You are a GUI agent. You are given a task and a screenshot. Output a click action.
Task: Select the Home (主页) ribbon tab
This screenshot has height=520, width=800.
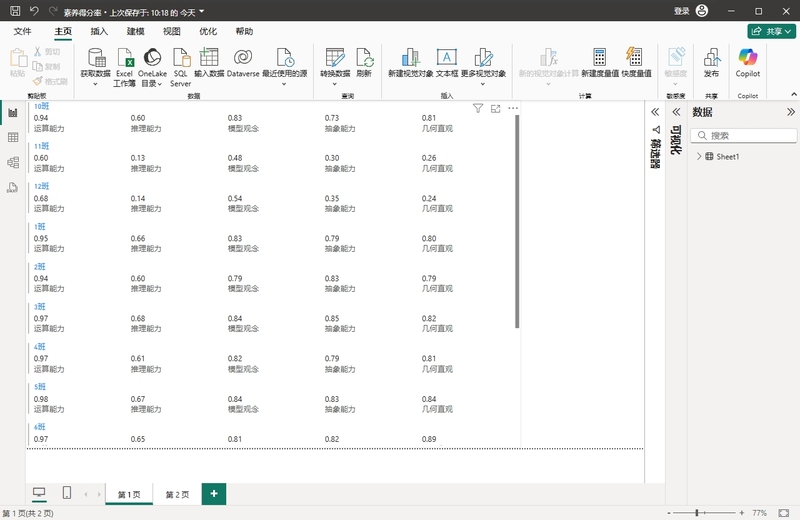point(63,31)
